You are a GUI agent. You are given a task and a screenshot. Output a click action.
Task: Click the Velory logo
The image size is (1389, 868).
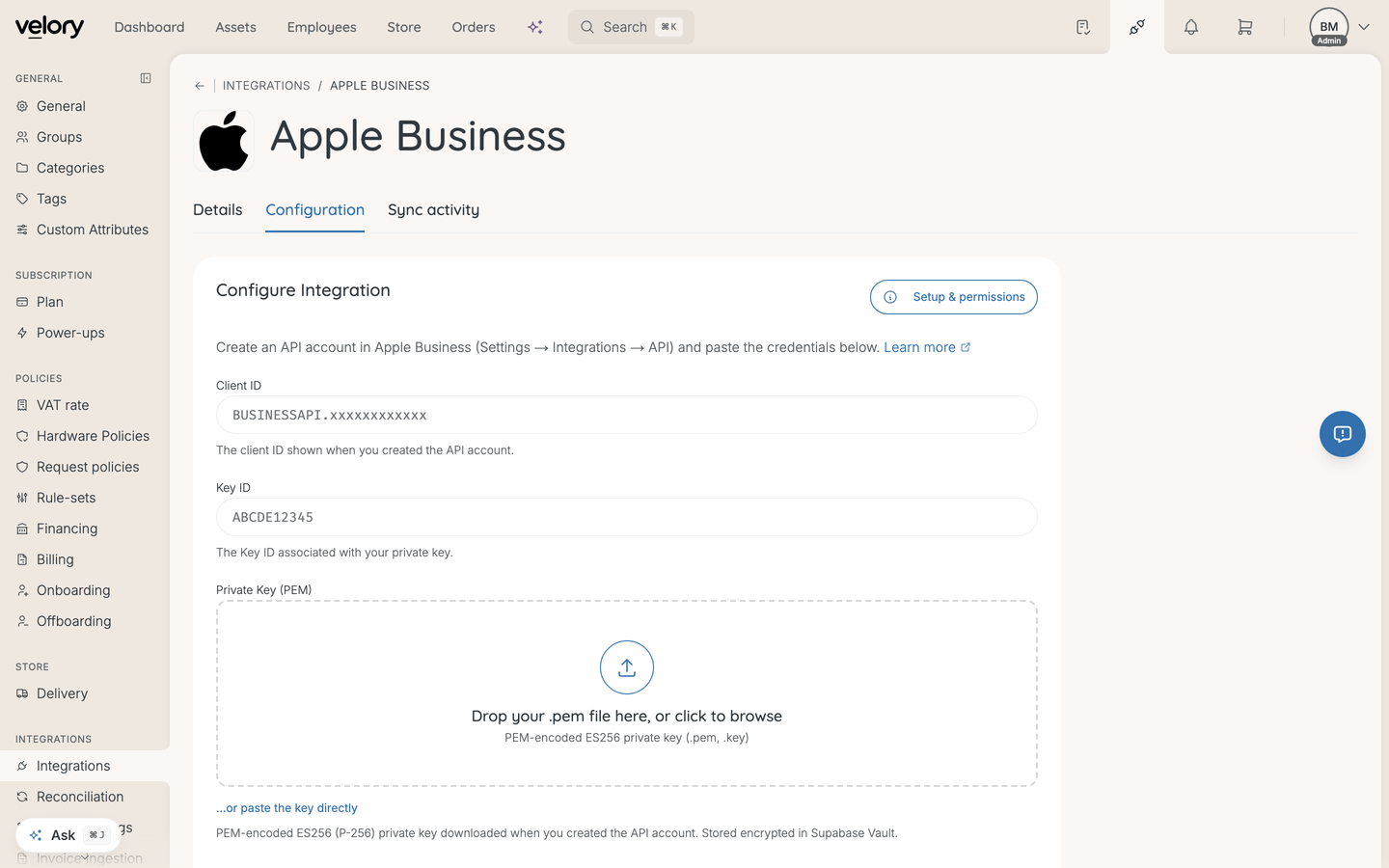coord(49,27)
